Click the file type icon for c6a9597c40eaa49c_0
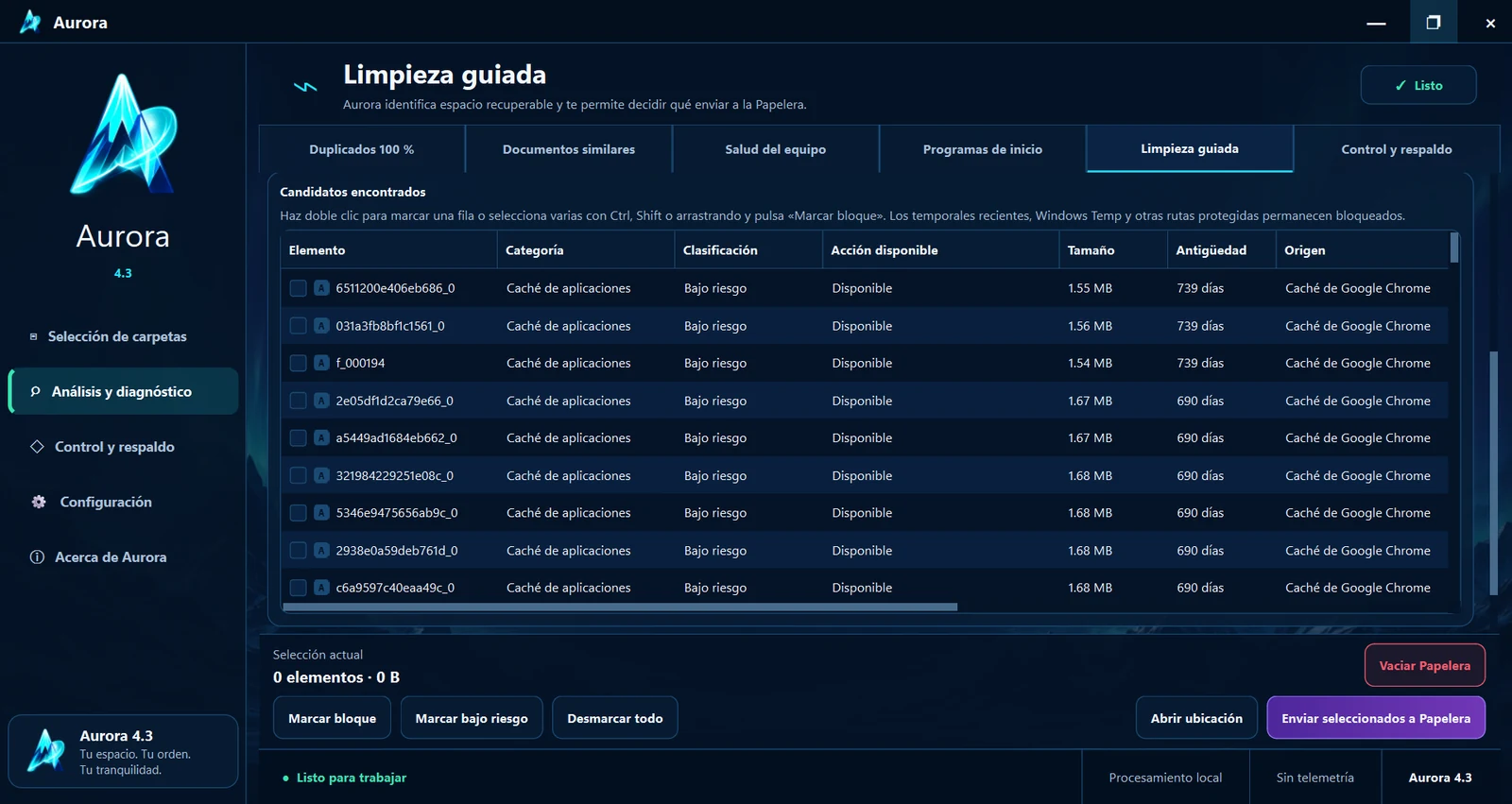The height and width of the screenshot is (804, 1512). (321, 588)
